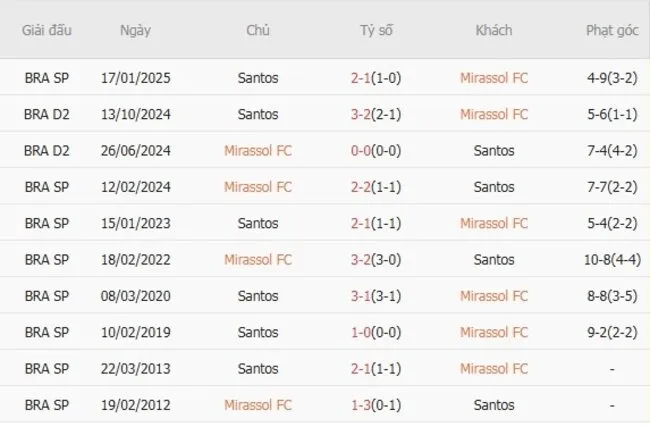The height and width of the screenshot is (427, 650).
Task: Click Santos home team on 15/01/2023
Action: 258,223
